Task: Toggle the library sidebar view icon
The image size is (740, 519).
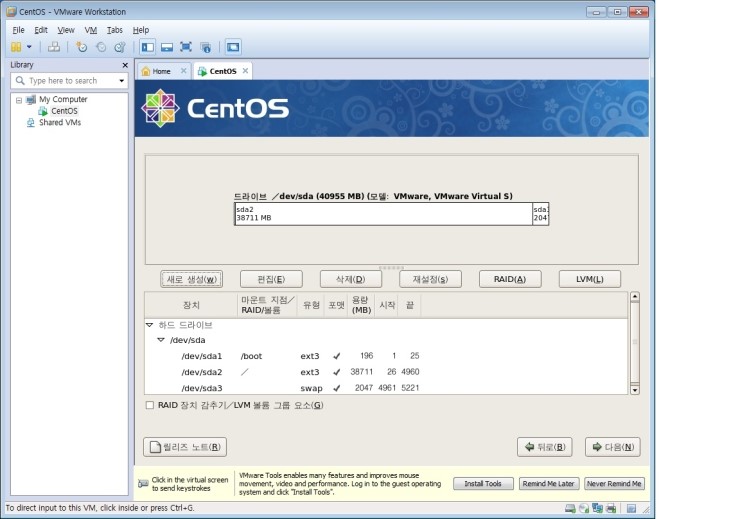Action: (x=148, y=47)
